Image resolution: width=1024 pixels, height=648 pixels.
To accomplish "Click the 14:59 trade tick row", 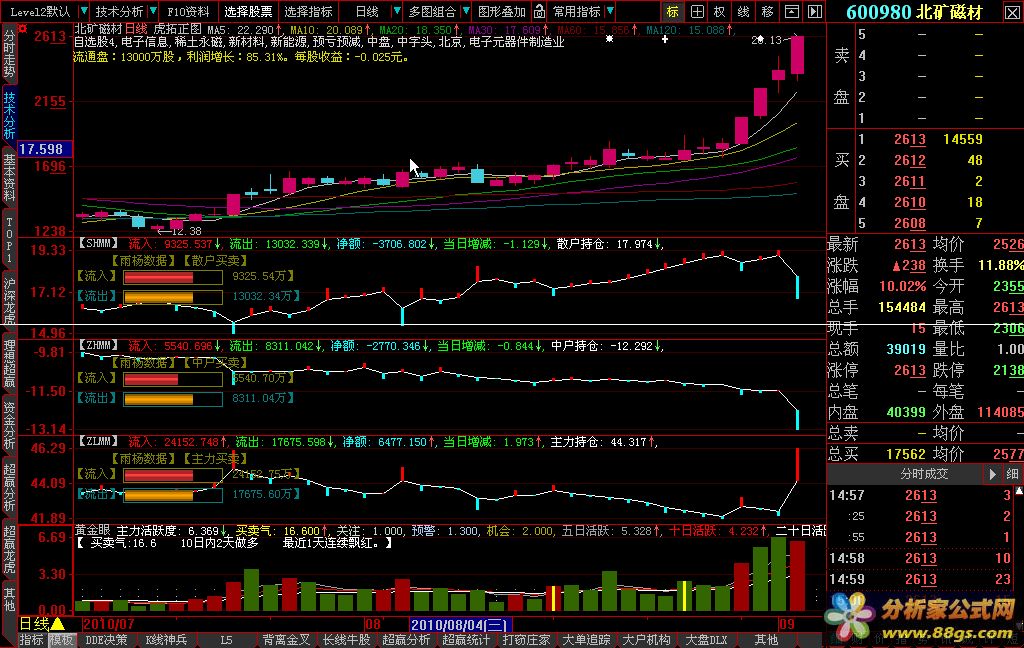I will coord(920,579).
